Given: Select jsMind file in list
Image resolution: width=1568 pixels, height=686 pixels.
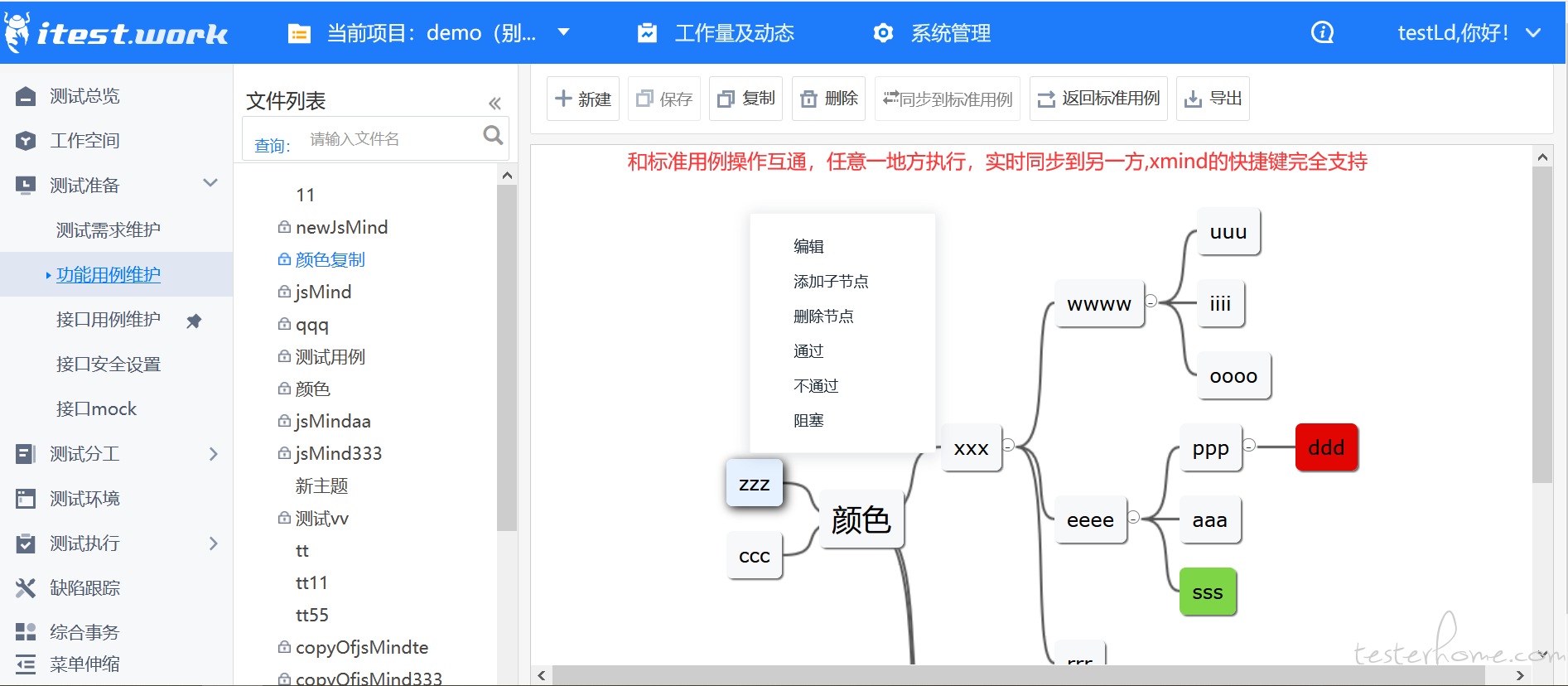Looking at the screenshot, I should tap(323, 292).
